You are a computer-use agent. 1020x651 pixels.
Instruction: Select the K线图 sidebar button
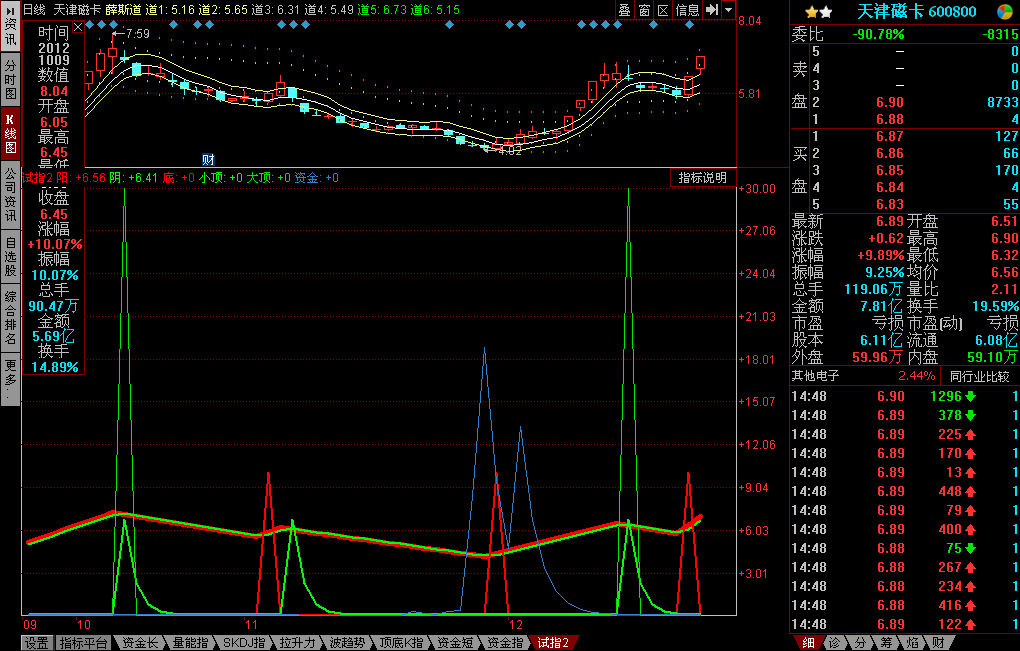(10, 133)
